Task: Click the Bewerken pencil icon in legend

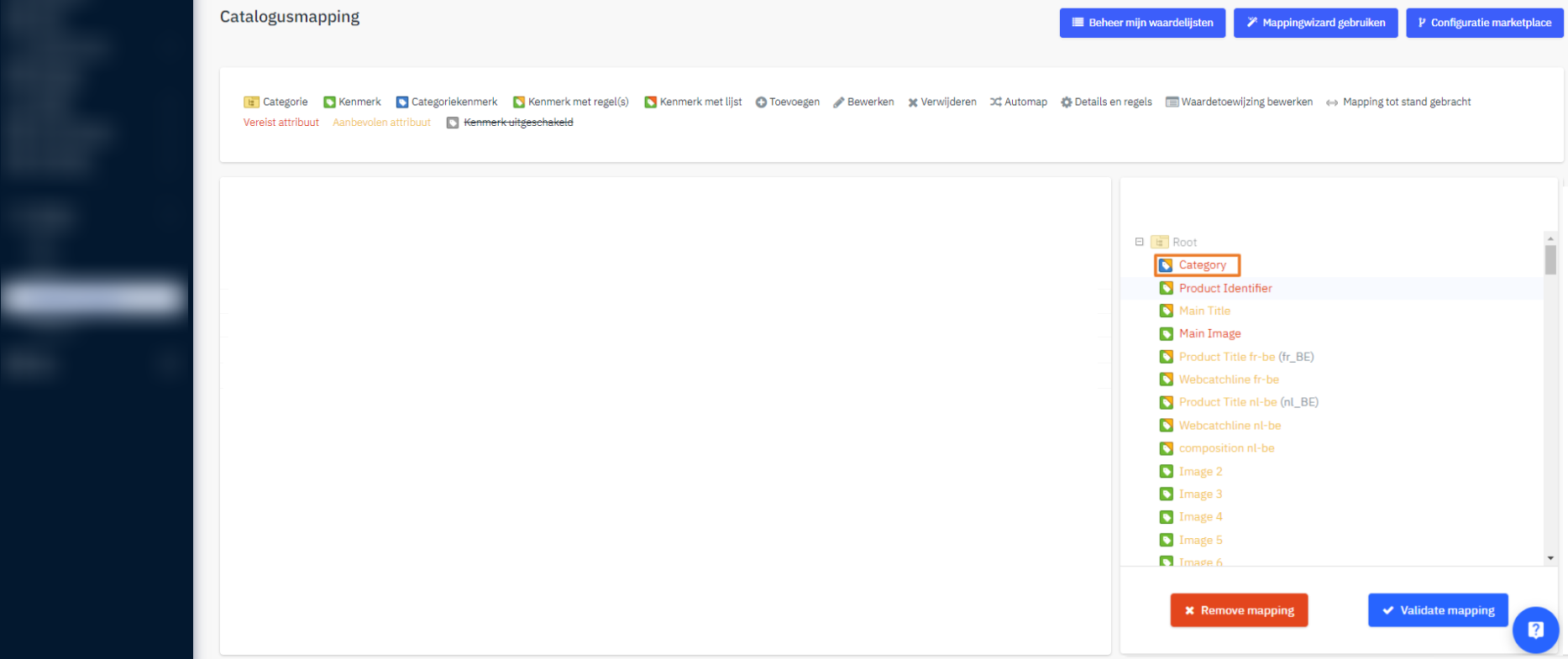Action: pyautogui.click(x=838, y=102)
